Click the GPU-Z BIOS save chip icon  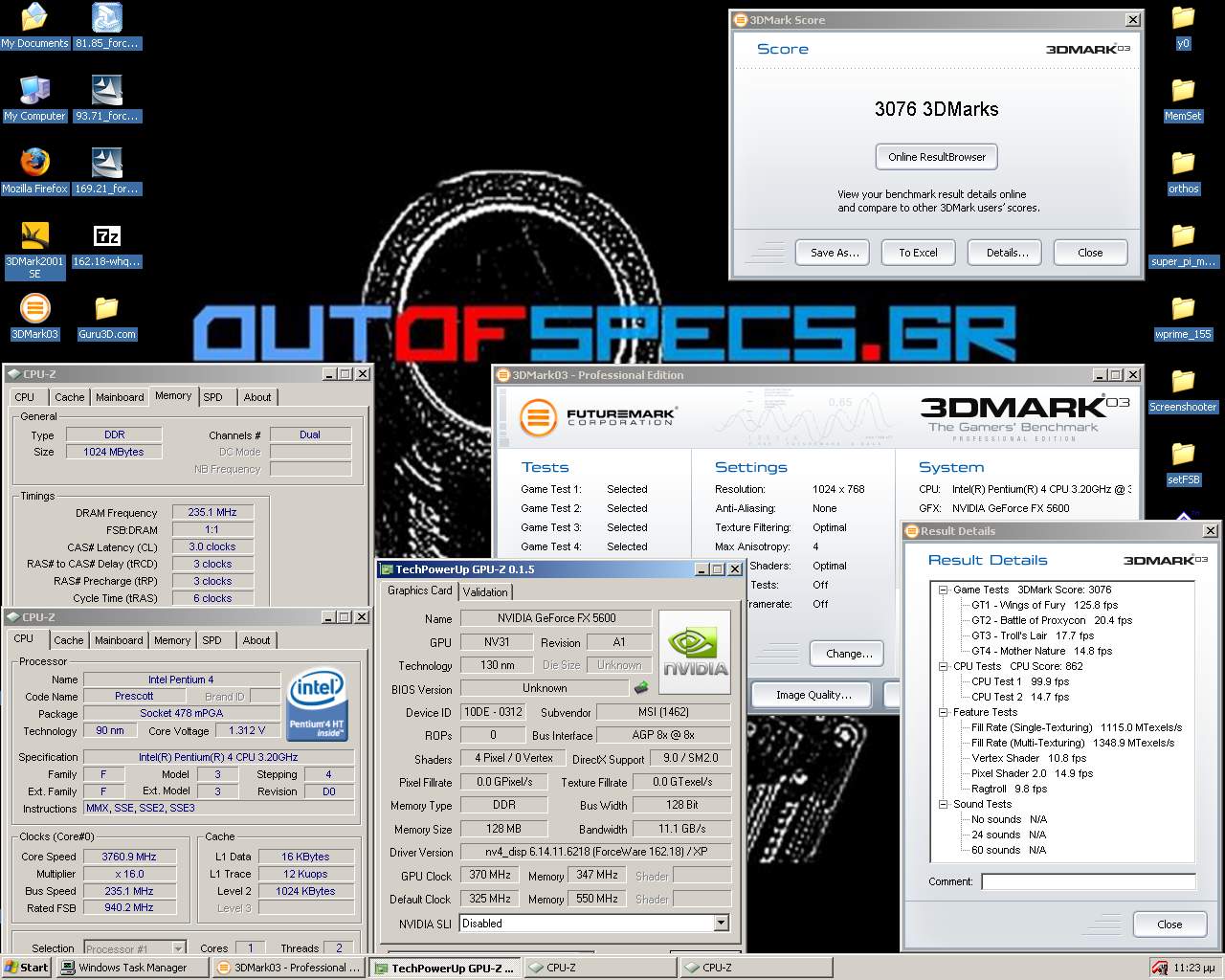[641, 687]
